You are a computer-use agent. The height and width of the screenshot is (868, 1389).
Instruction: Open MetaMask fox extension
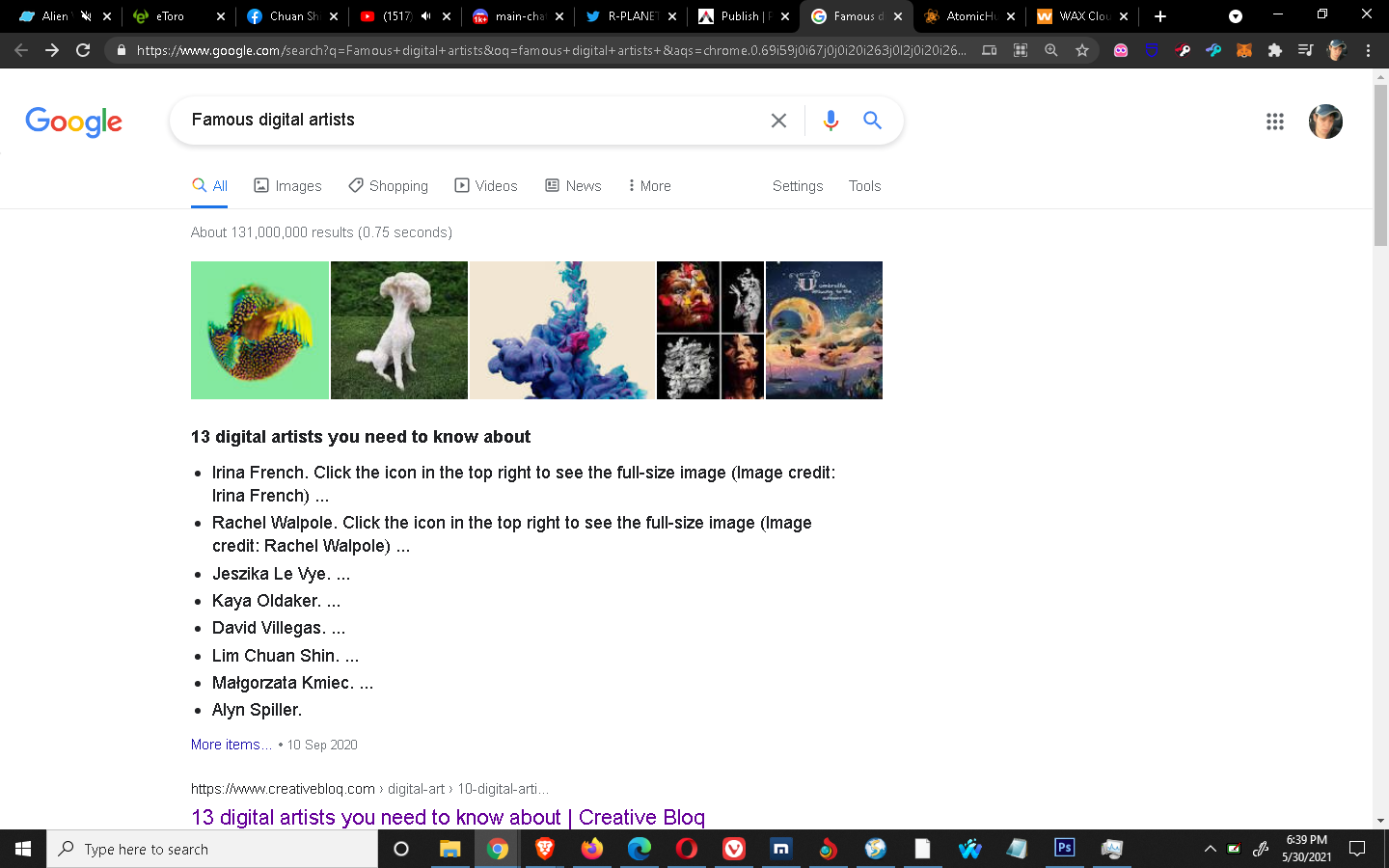click(x=1244, y=50)
